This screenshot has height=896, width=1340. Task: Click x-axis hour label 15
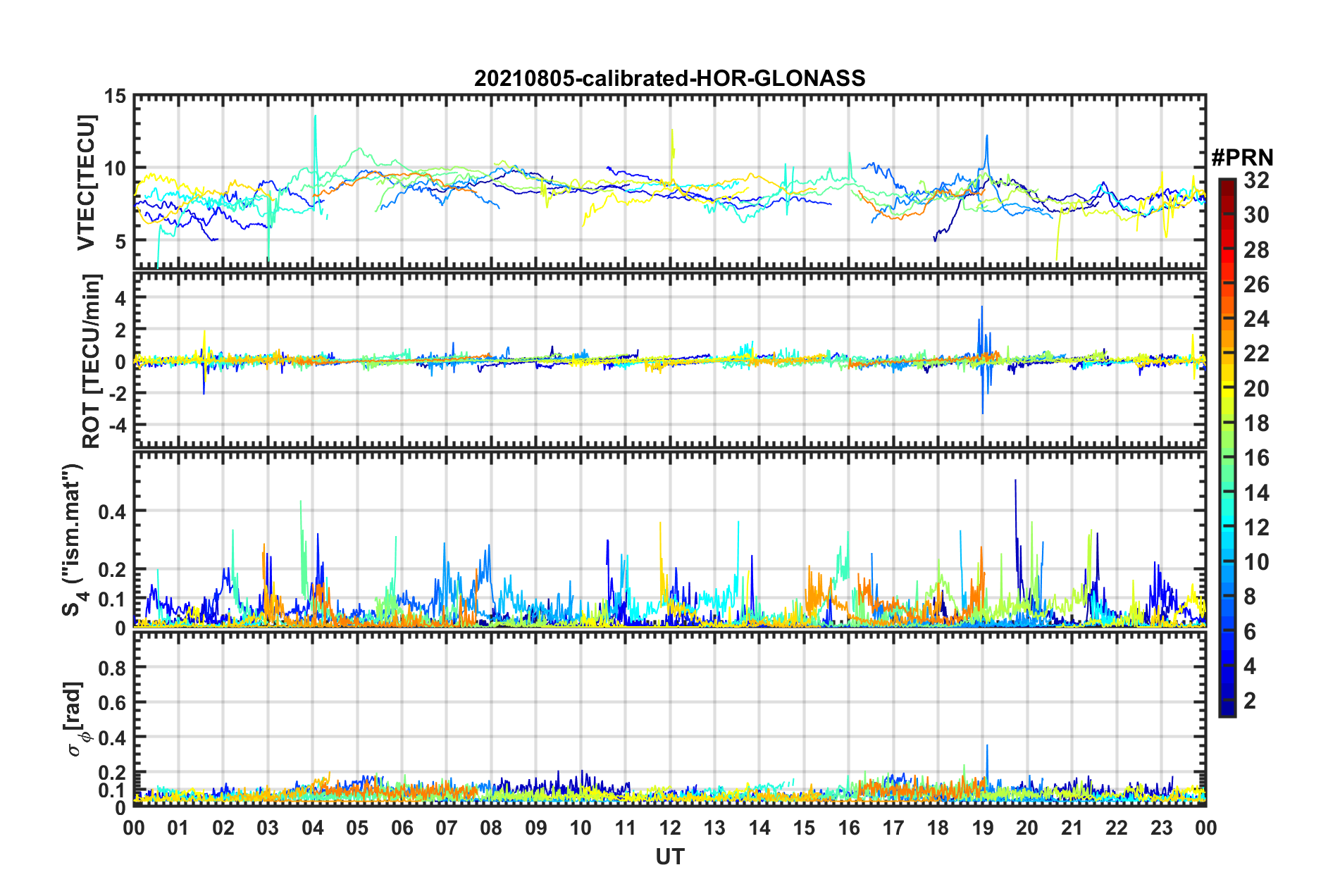804,828
